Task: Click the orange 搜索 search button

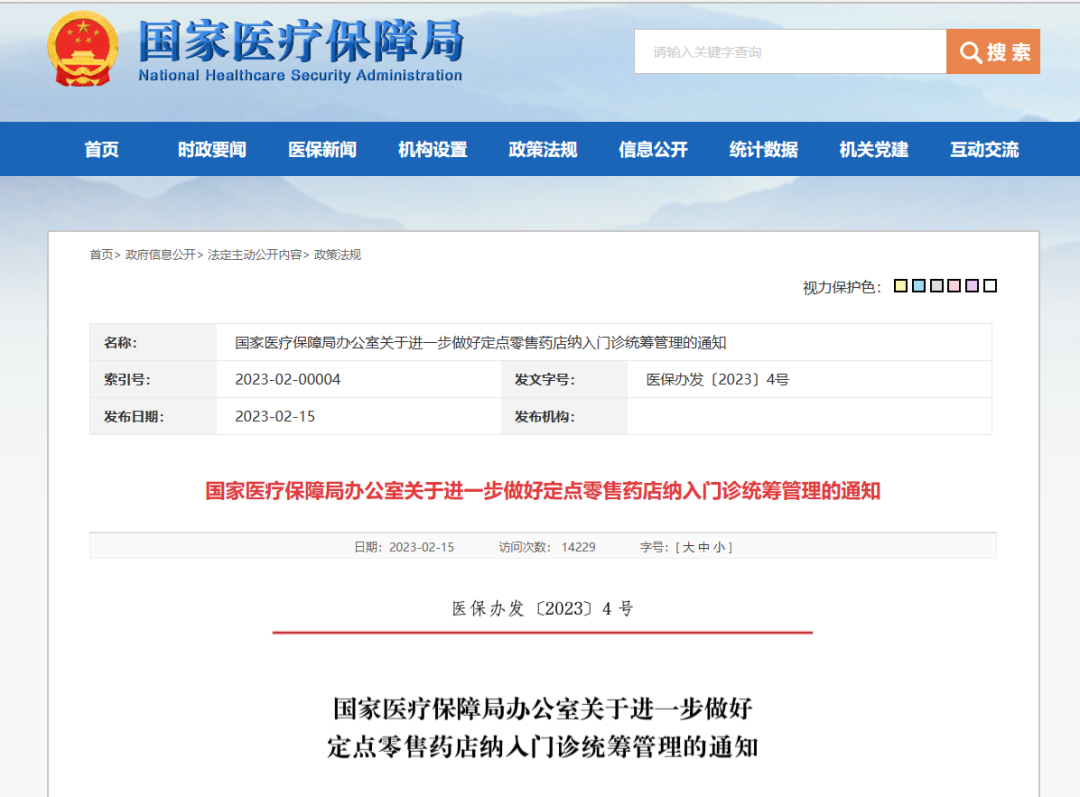Action: point(993,52)
